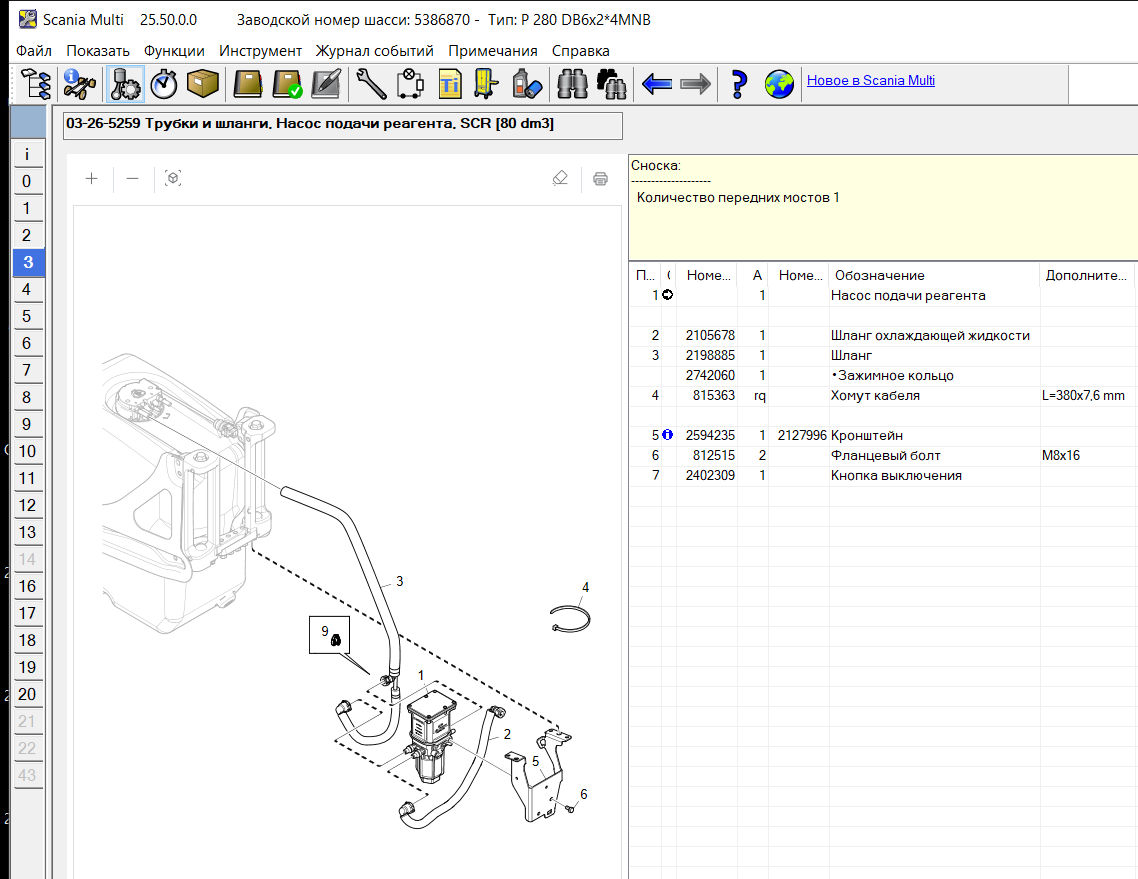The width and height of the screenshot is (1138, 879).
Task: Click the section title field 03-26-5259
Action: (343, 125)
